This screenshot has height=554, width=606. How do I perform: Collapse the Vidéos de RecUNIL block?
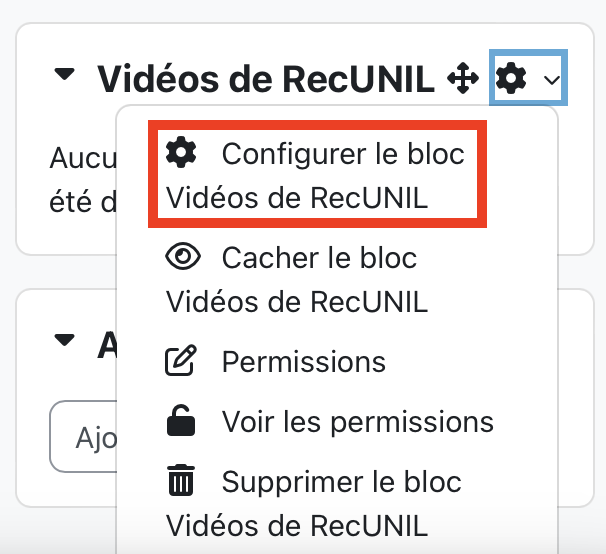(65, 76)
